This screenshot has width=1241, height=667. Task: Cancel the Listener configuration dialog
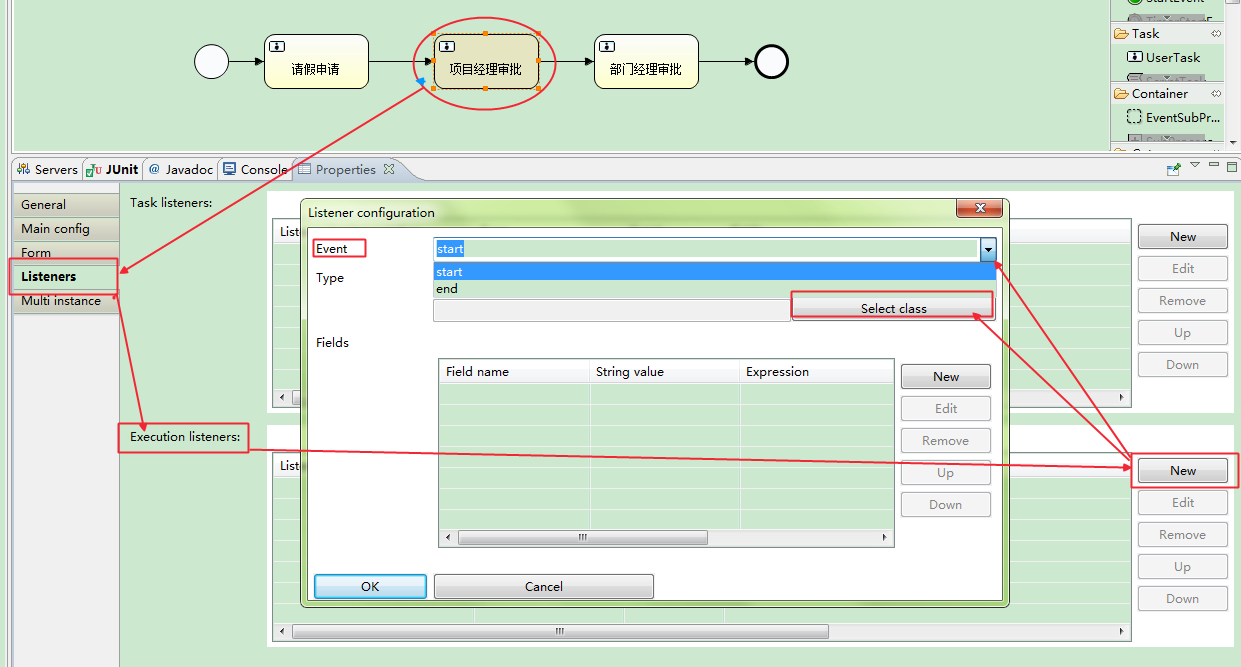pos(543,586)
